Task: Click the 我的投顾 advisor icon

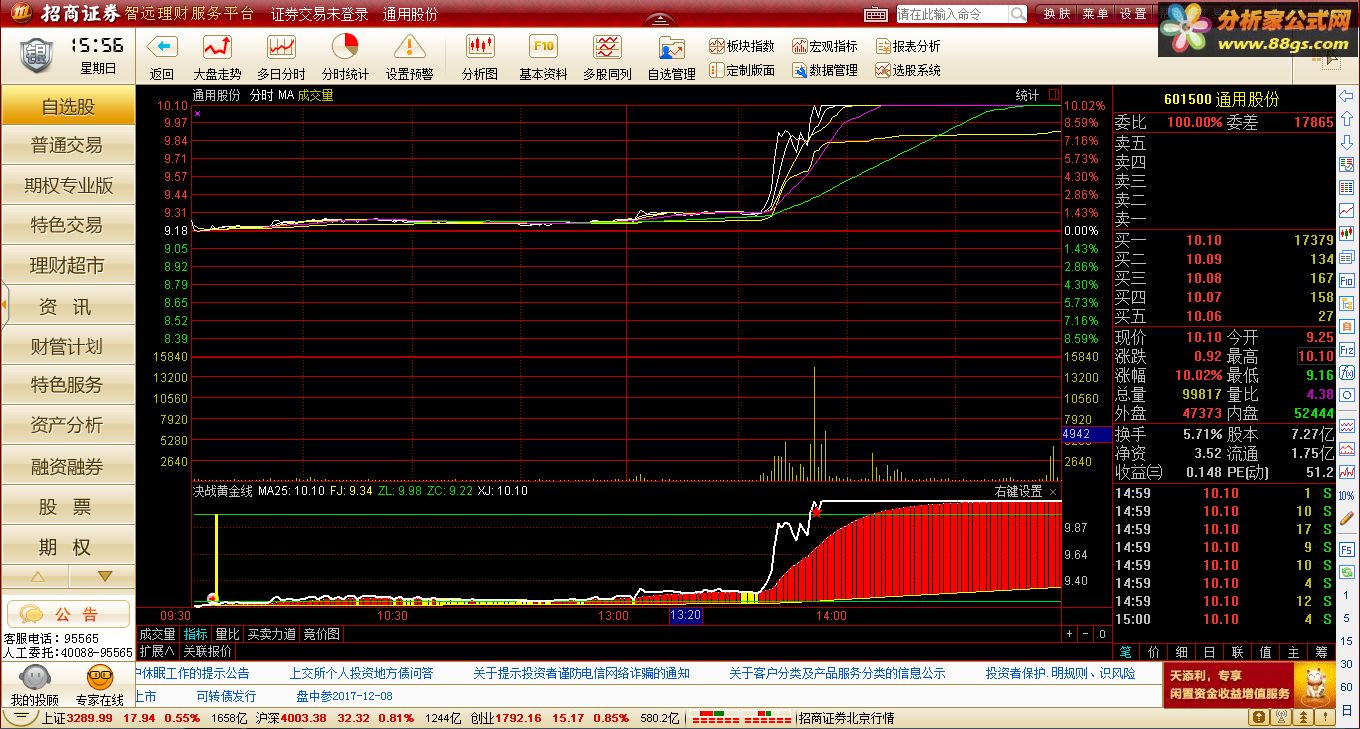Action: (34, 686)
